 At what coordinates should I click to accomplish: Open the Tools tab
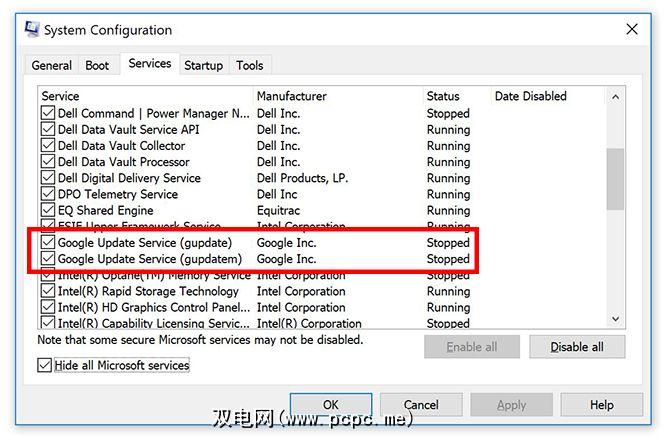tap(250, 65)
